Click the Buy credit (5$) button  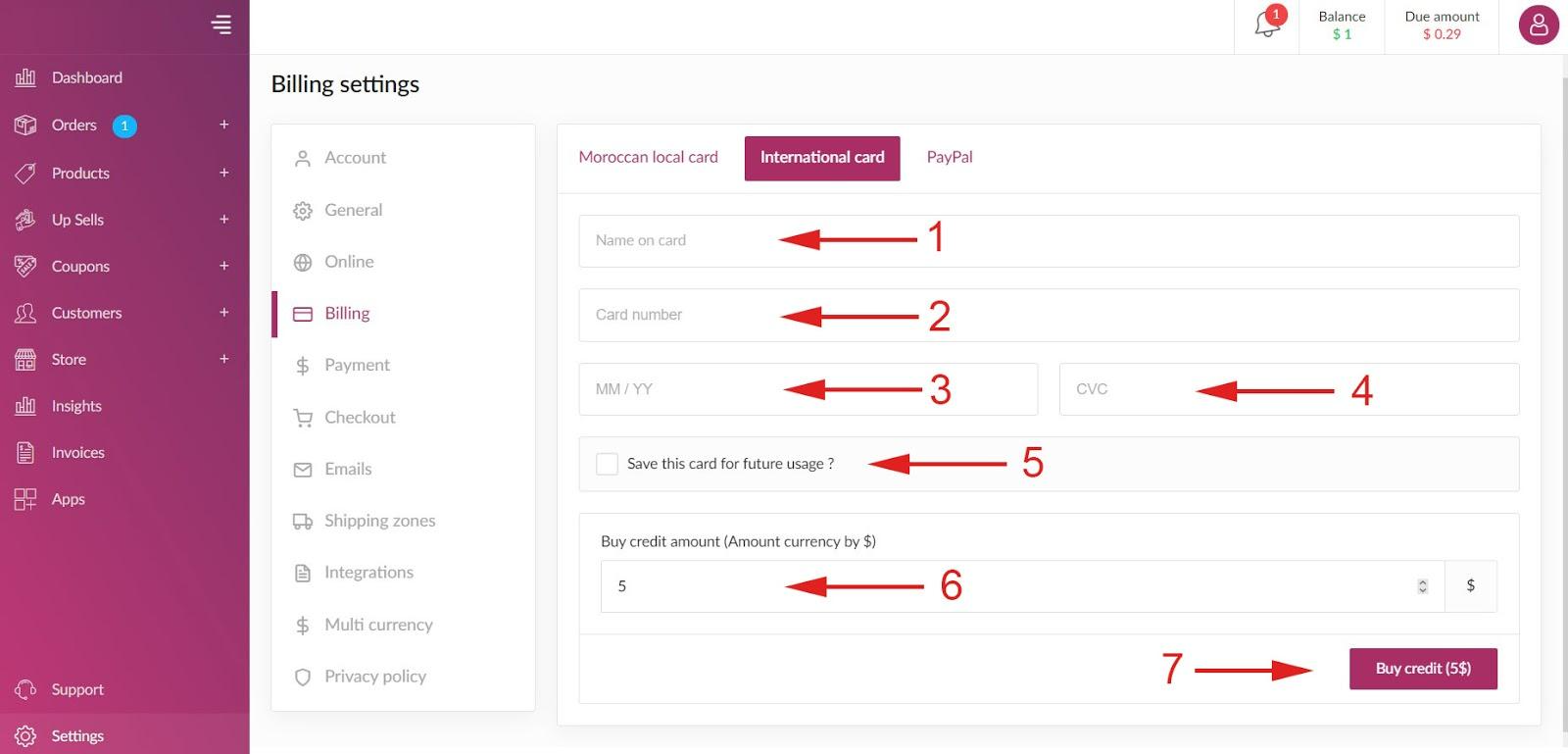coord(1423,669)
